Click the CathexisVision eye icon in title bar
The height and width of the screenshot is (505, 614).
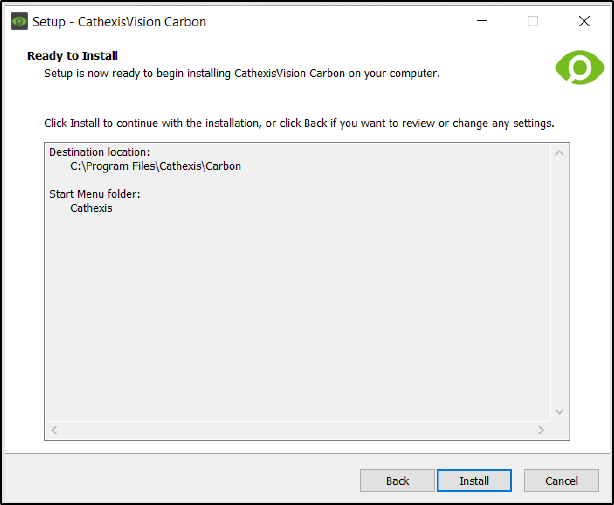19,21
